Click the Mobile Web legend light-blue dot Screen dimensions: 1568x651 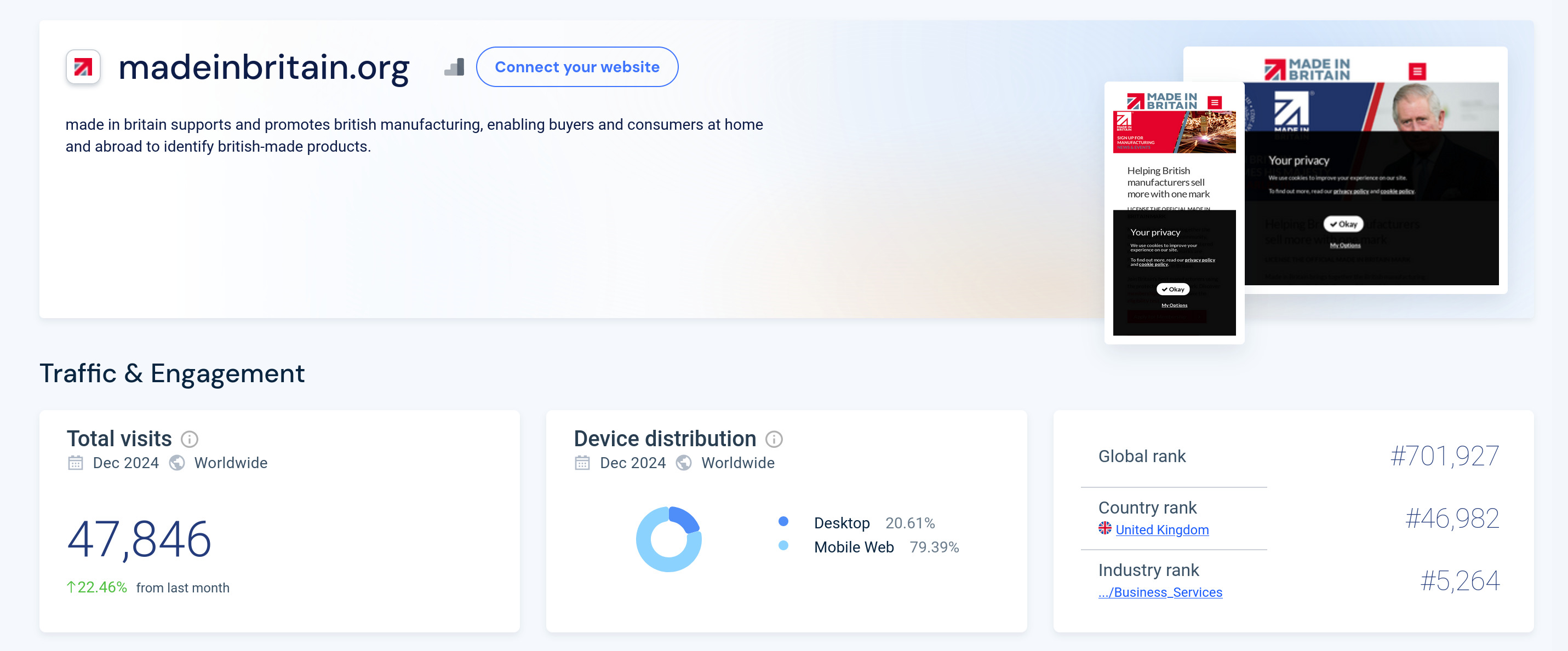pyautogui.click(x=783, y=546)
